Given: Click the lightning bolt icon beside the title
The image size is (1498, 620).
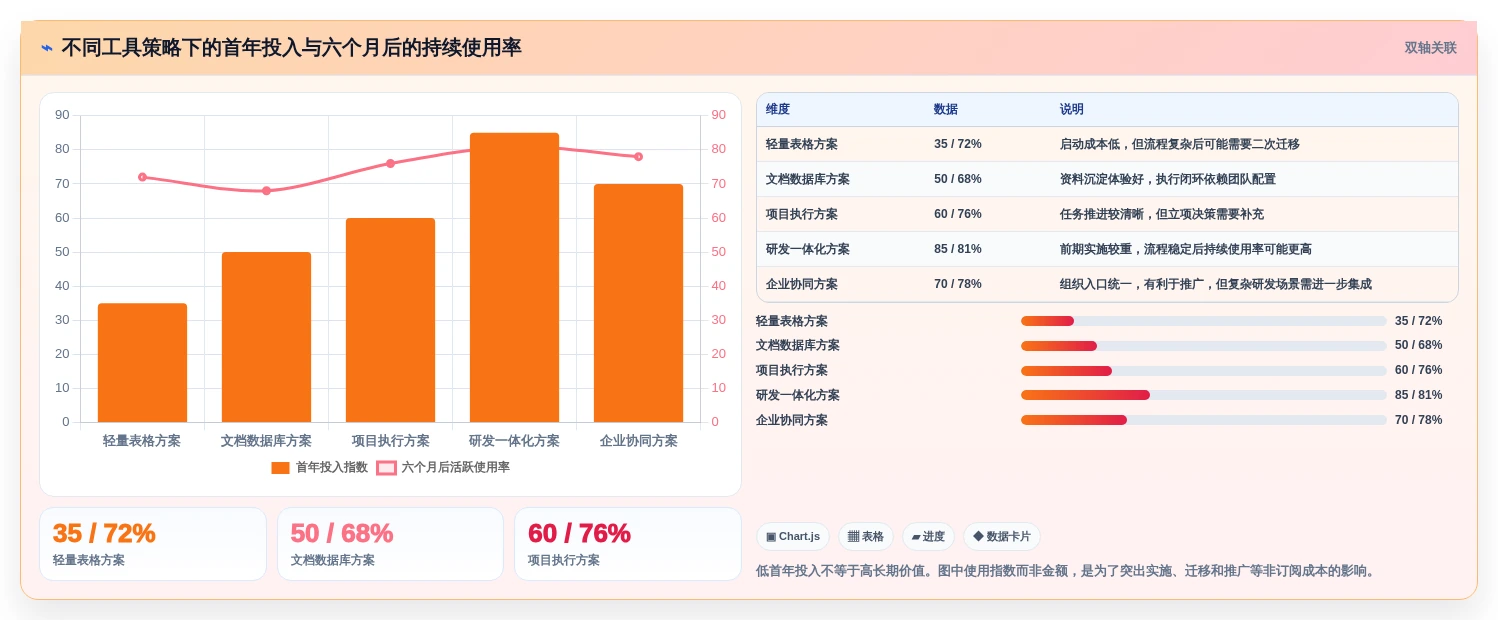Looking at the screenshot, I should point(47,48).
